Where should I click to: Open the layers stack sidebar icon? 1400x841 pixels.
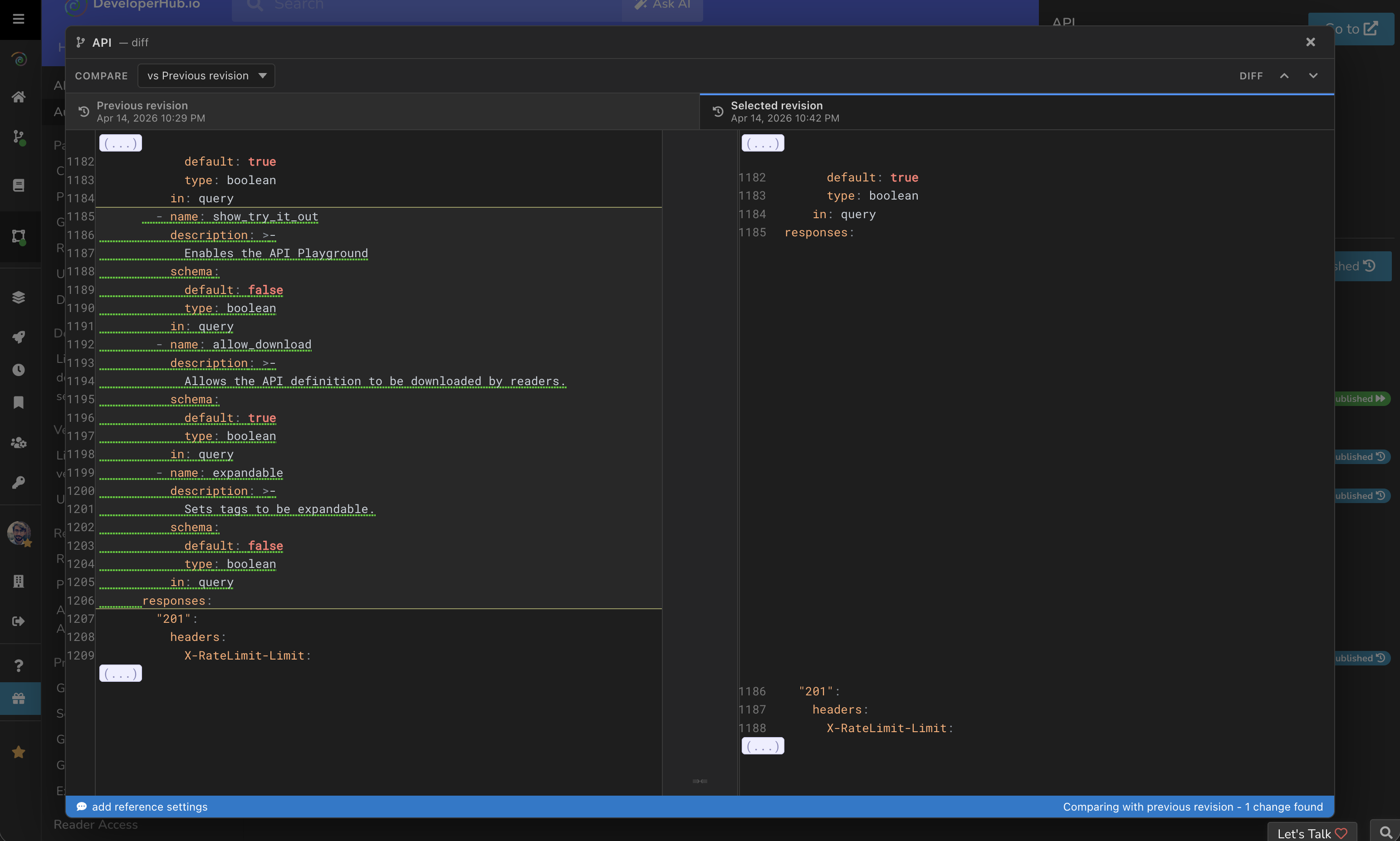pyautogui.click(x=19, y=298)
